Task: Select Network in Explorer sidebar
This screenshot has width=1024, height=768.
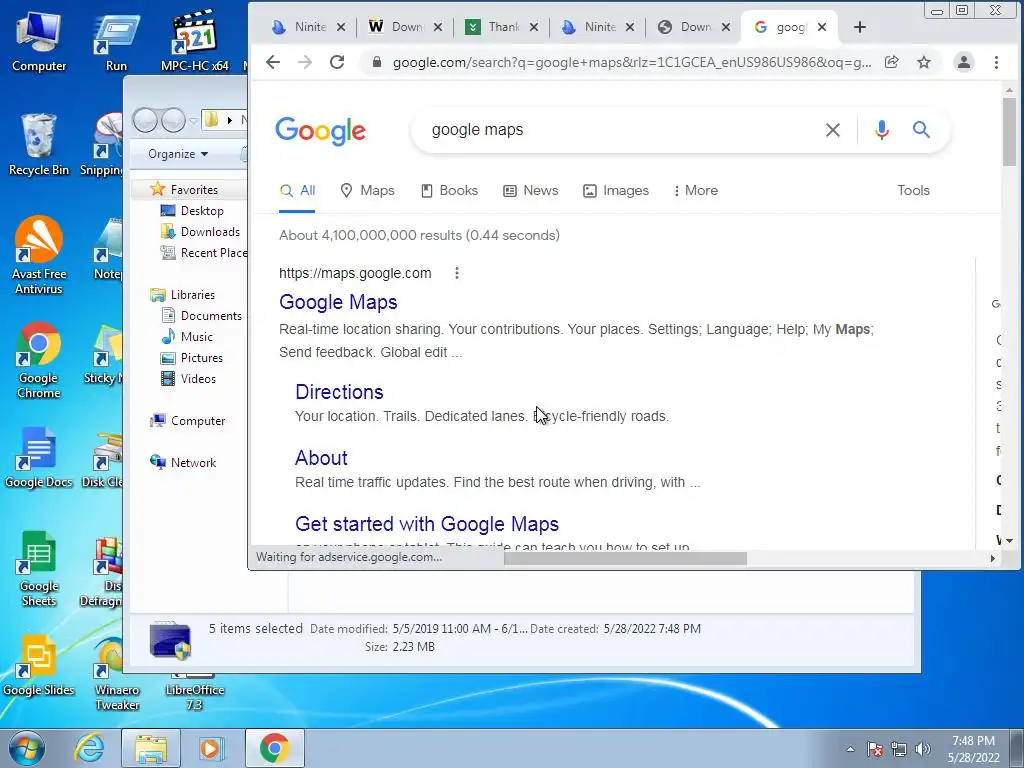Action: click(x=193, y=462)
